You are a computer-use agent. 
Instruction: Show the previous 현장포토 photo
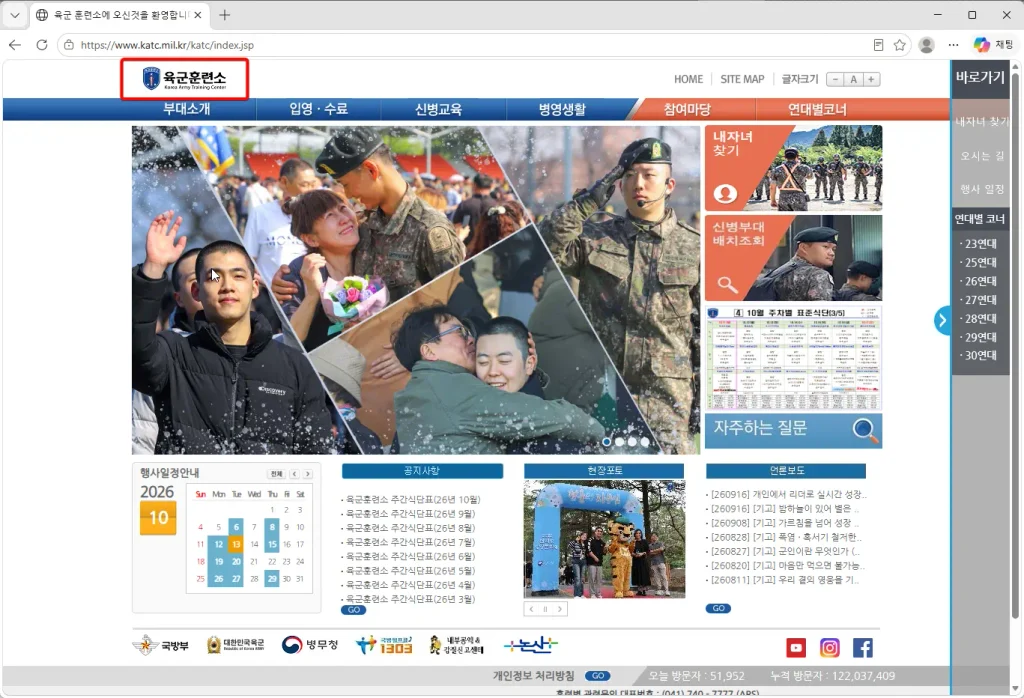click(x=532, y=609)
